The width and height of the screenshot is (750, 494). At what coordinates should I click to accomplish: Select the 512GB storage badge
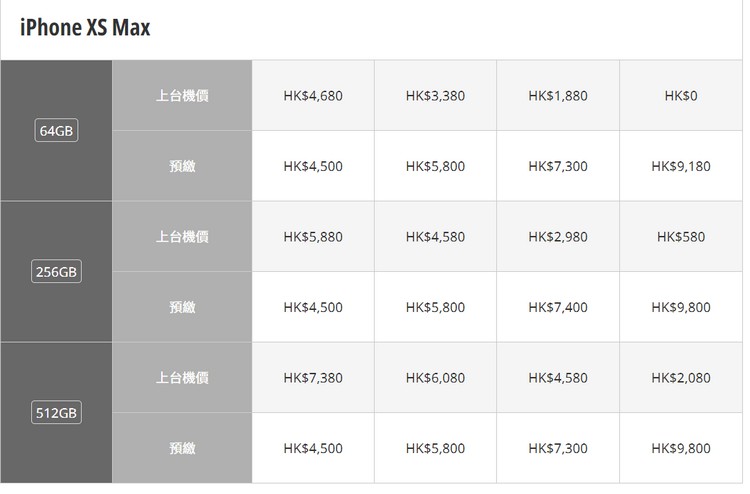pos(56,413)
